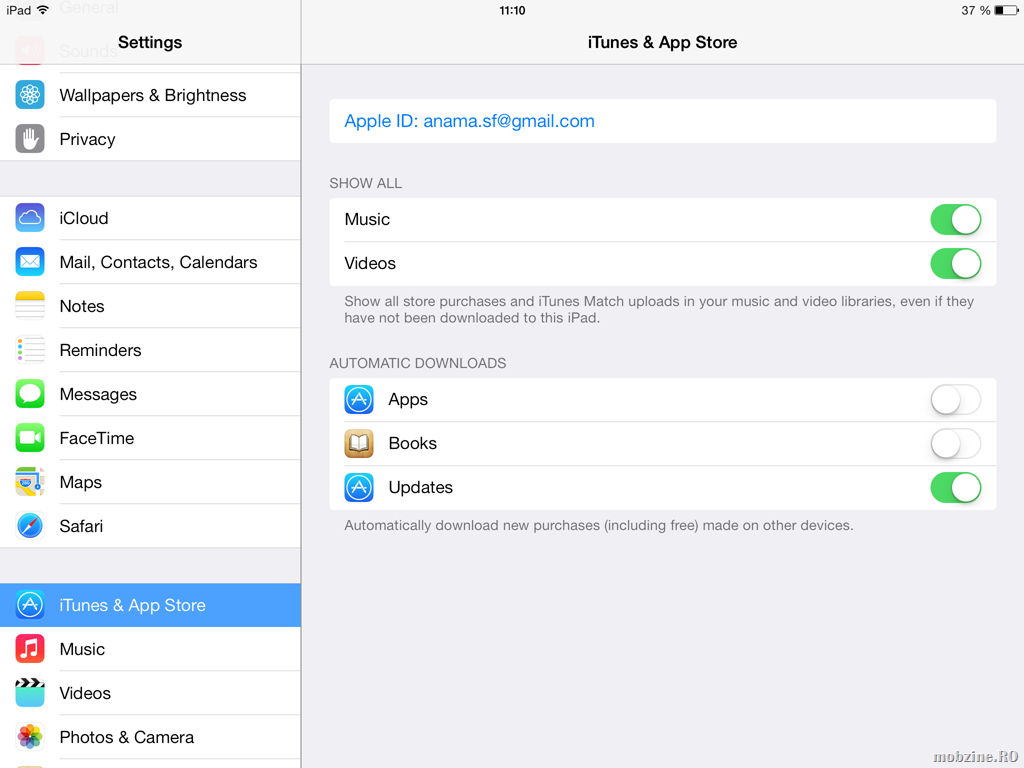Tap the App Store icon beside Apps

click(359, 399)
